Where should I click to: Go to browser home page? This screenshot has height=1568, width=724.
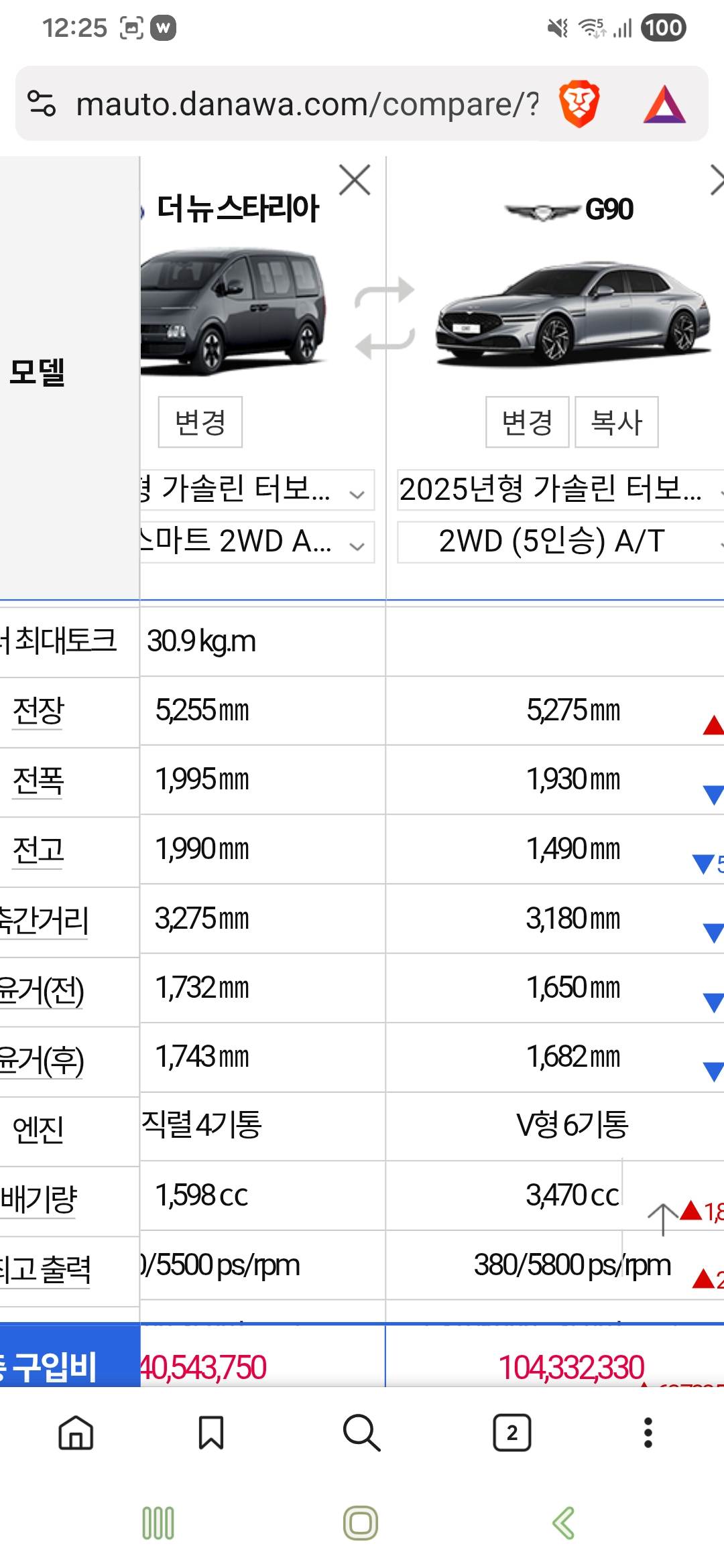[x=76, y=1433]
